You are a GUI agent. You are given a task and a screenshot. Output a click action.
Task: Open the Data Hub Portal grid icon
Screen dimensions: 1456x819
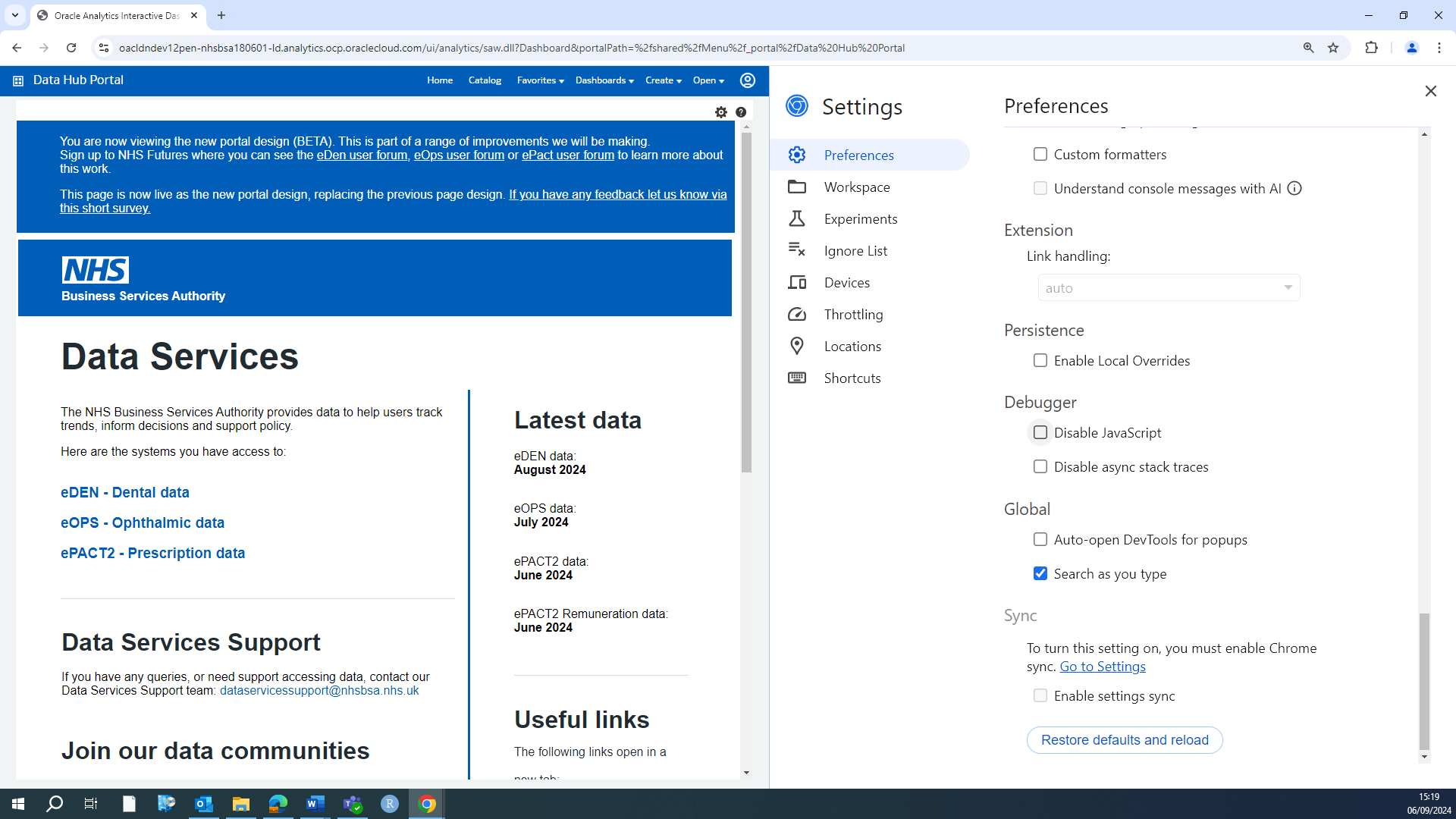click(18, 80)
